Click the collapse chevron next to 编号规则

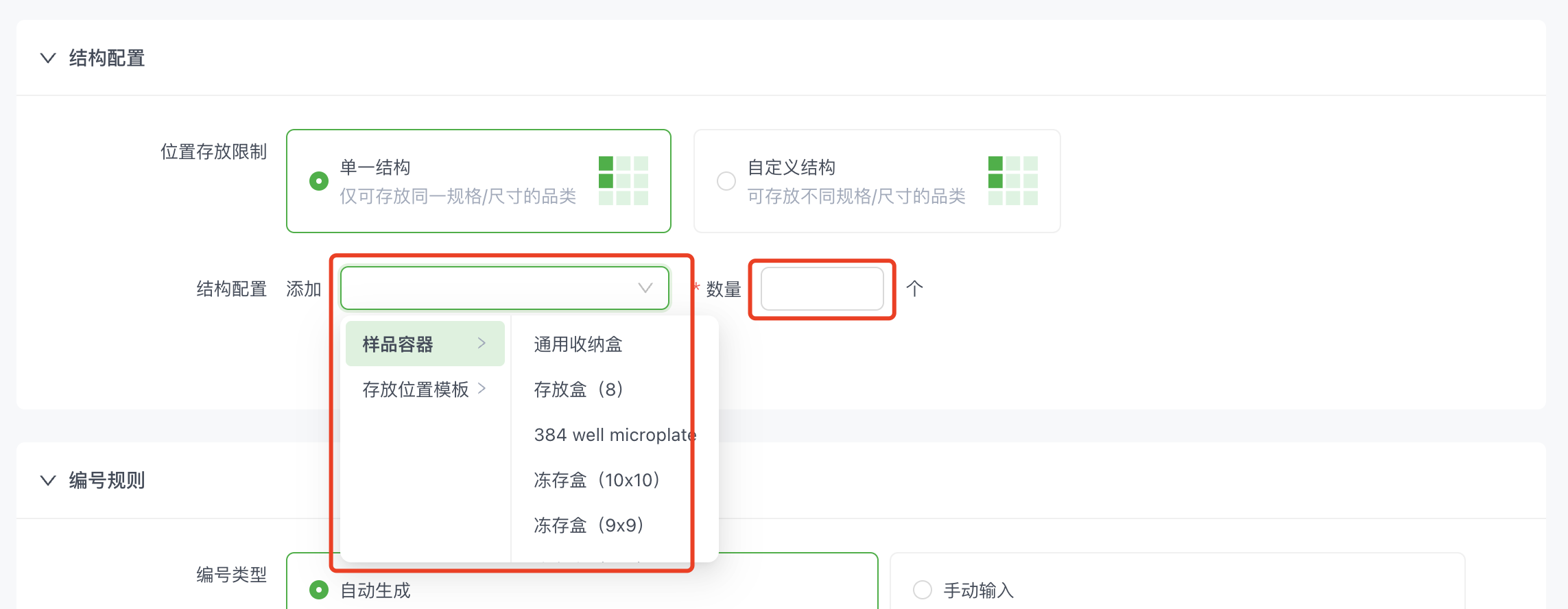(47, 480)
